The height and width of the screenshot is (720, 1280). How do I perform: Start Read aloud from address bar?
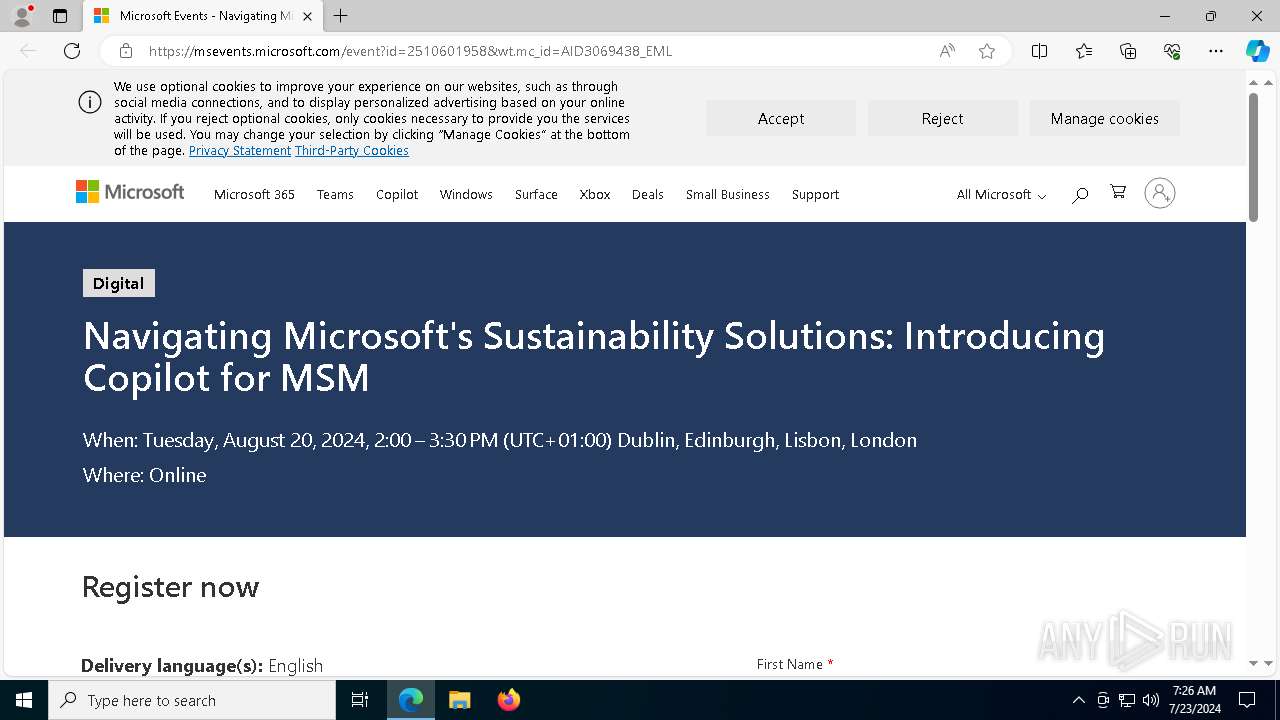tap(947, 51)
